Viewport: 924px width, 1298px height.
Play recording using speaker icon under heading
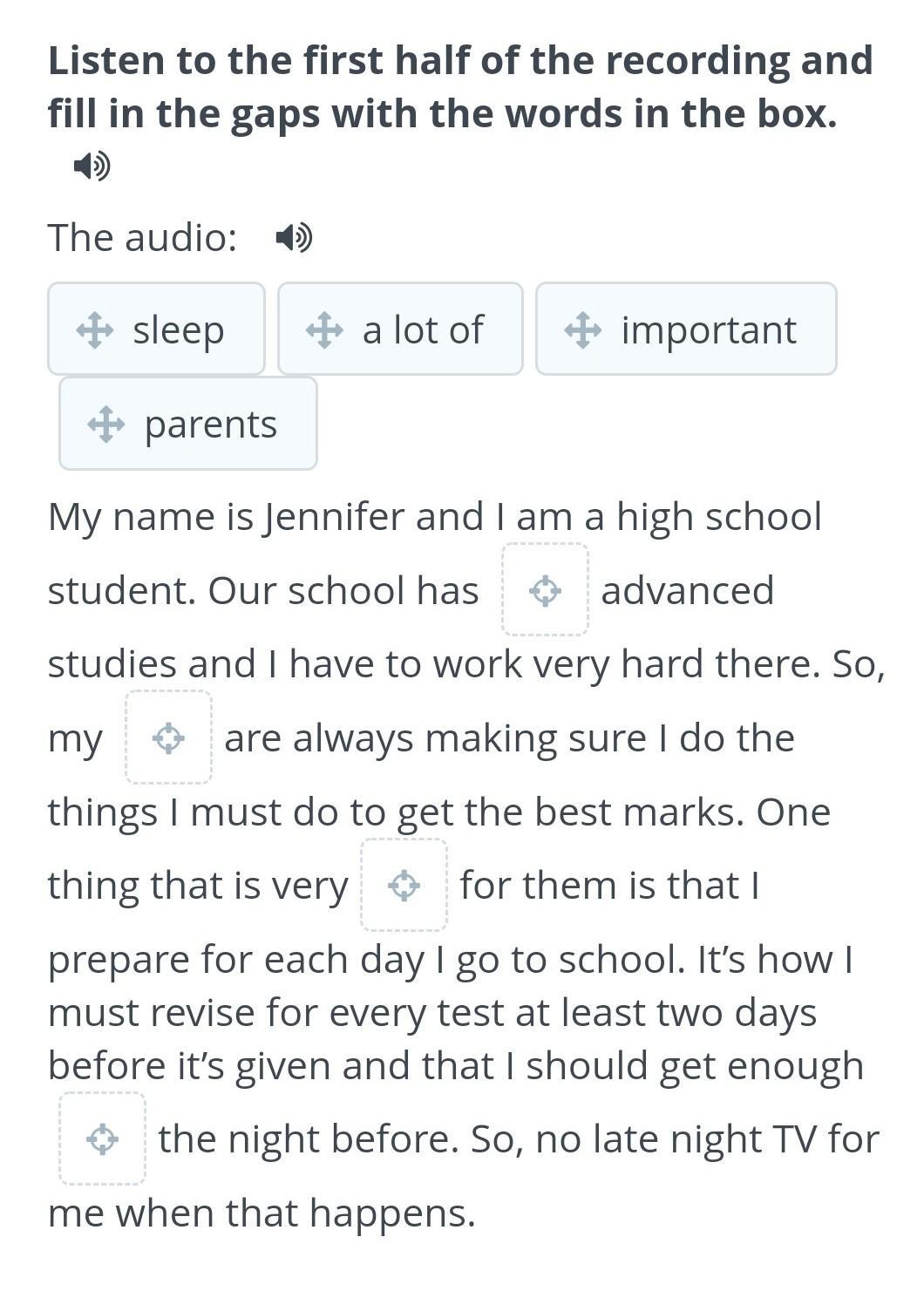pyautogui.click(x=92, y=165)
